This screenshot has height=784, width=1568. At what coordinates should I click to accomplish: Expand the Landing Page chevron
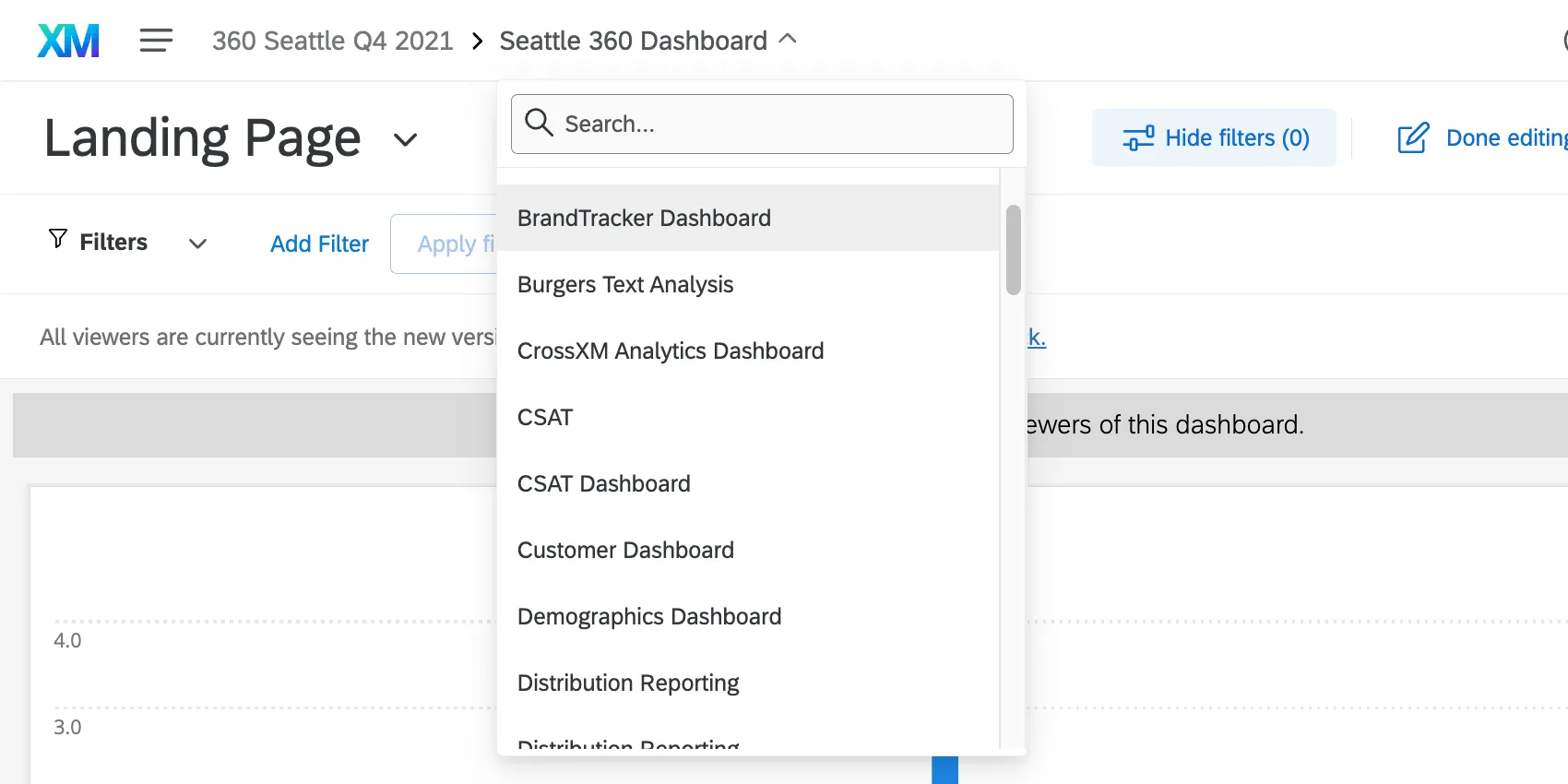pyautogui.click(x=405, y=140)
